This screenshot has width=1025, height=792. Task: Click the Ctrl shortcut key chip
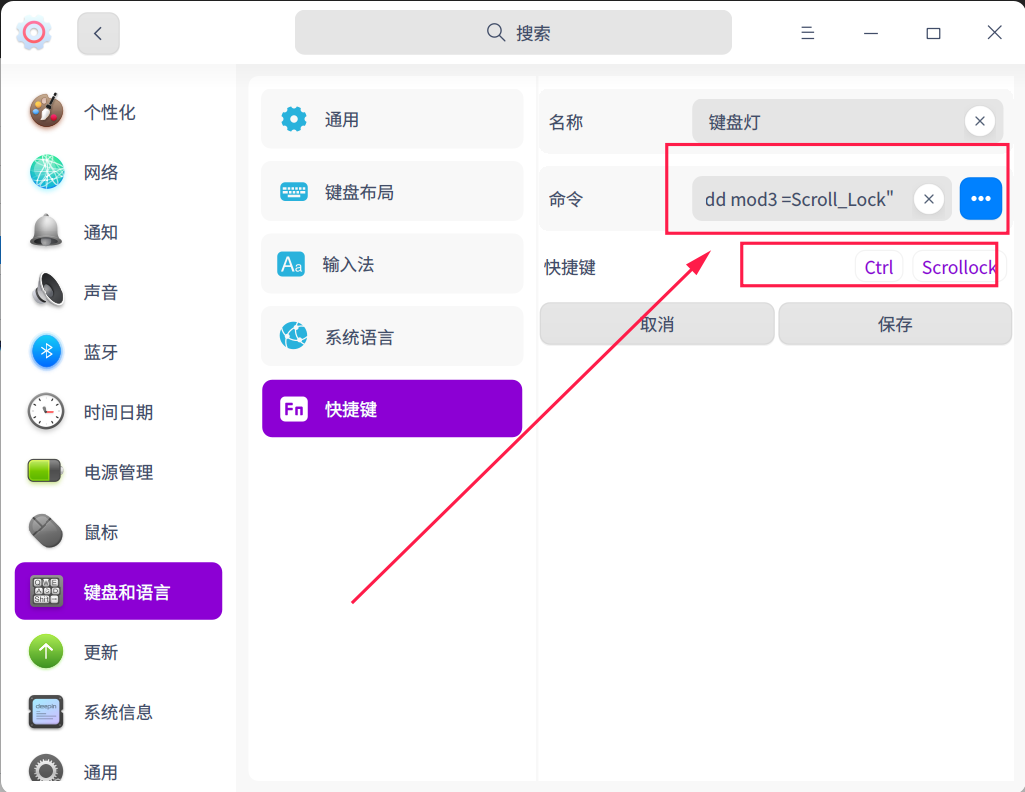[879, 267]
